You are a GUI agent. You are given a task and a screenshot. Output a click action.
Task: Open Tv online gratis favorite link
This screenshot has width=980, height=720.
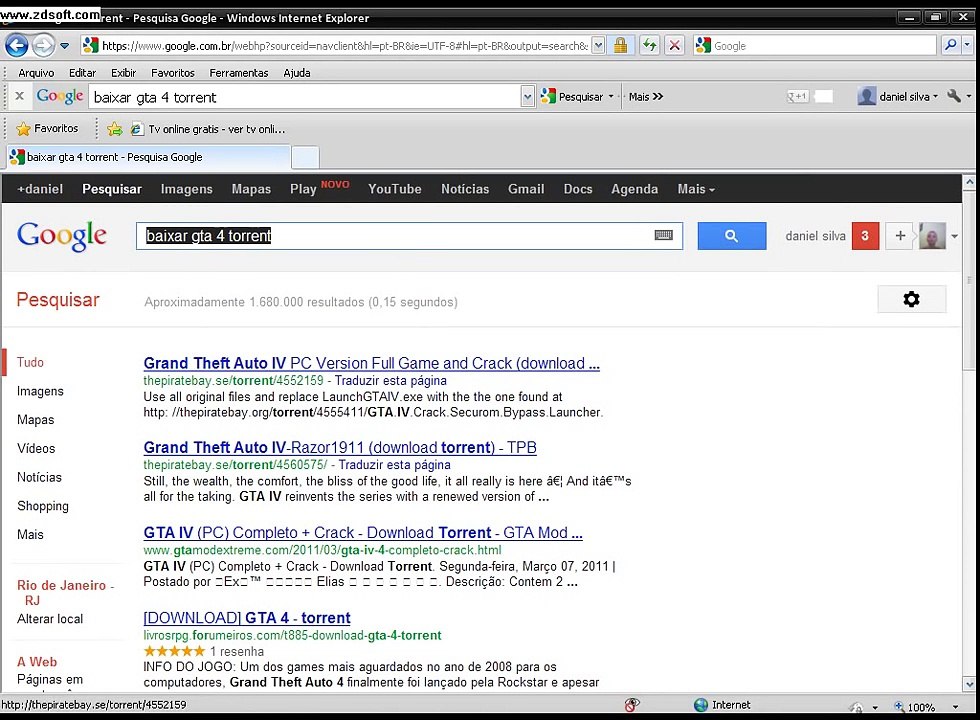click(x=208, y=129)
